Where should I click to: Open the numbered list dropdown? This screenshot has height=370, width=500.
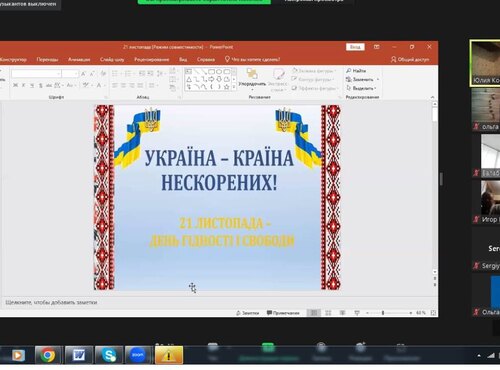coord(134,73)
